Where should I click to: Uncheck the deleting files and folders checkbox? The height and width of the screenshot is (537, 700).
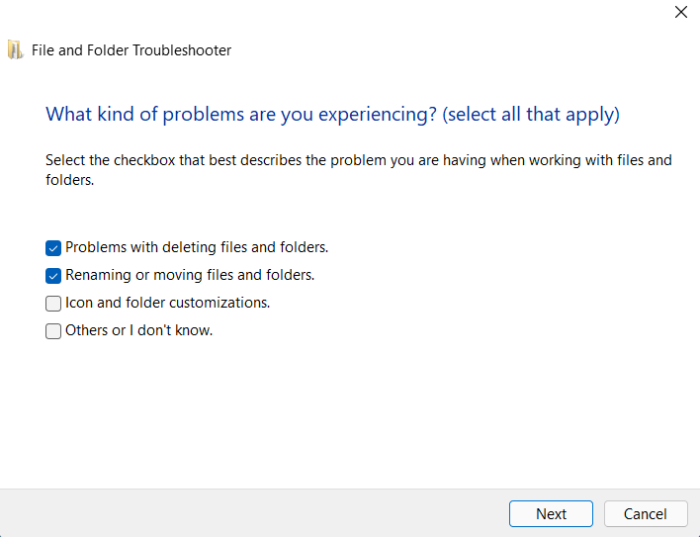(x=54, y=248)
